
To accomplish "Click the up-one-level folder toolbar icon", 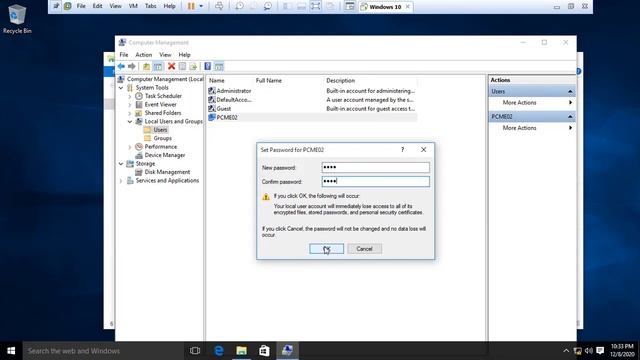I will 146,66.
